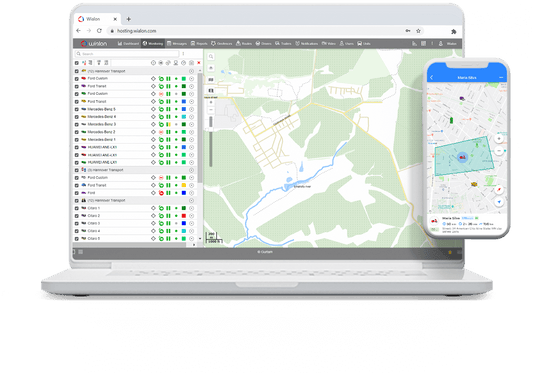Uncheck the Citaro 5 checkbox

[x=76, y=239]
